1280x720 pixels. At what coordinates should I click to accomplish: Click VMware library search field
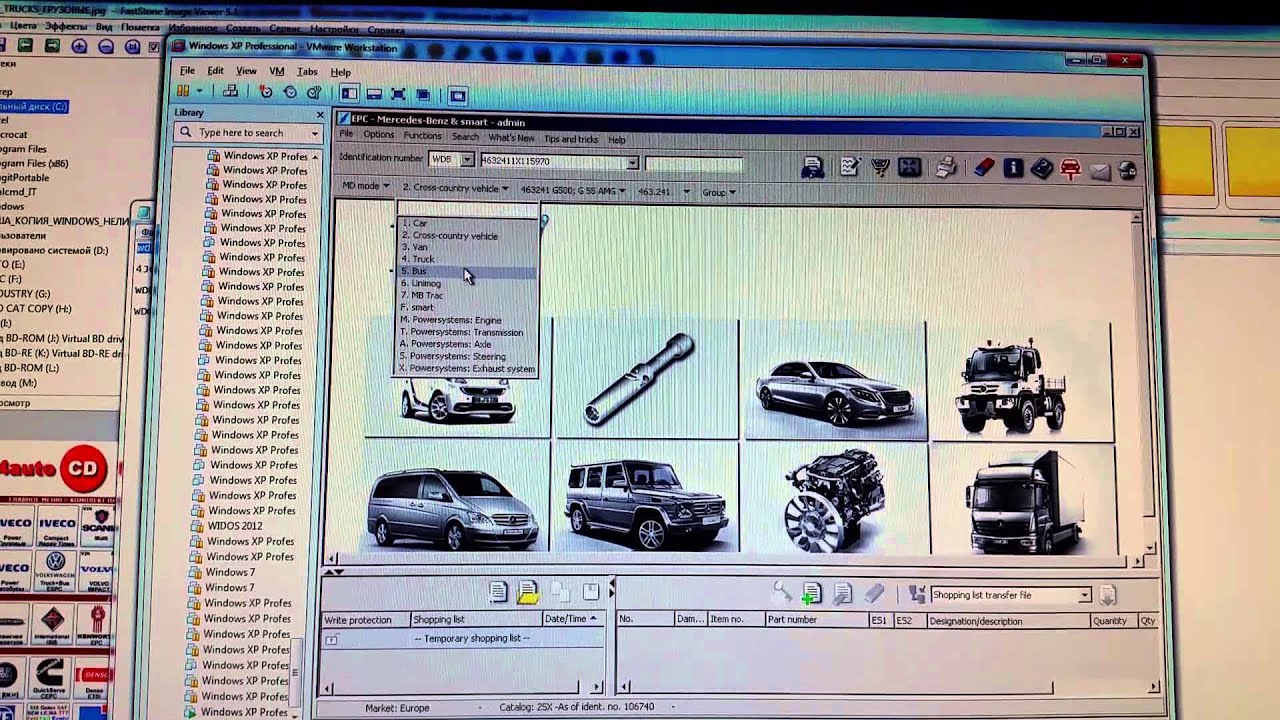(248, 133)
